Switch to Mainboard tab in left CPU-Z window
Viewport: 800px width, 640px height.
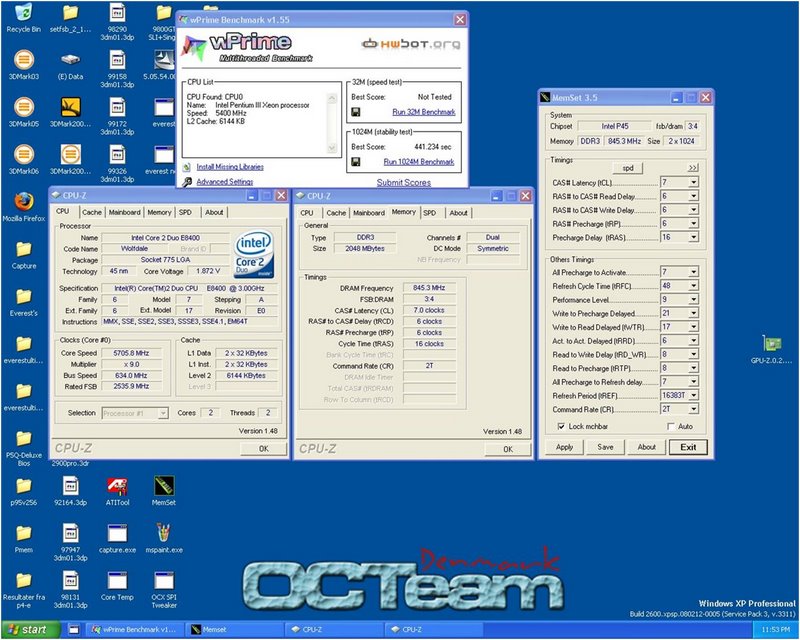click(124, 212)
